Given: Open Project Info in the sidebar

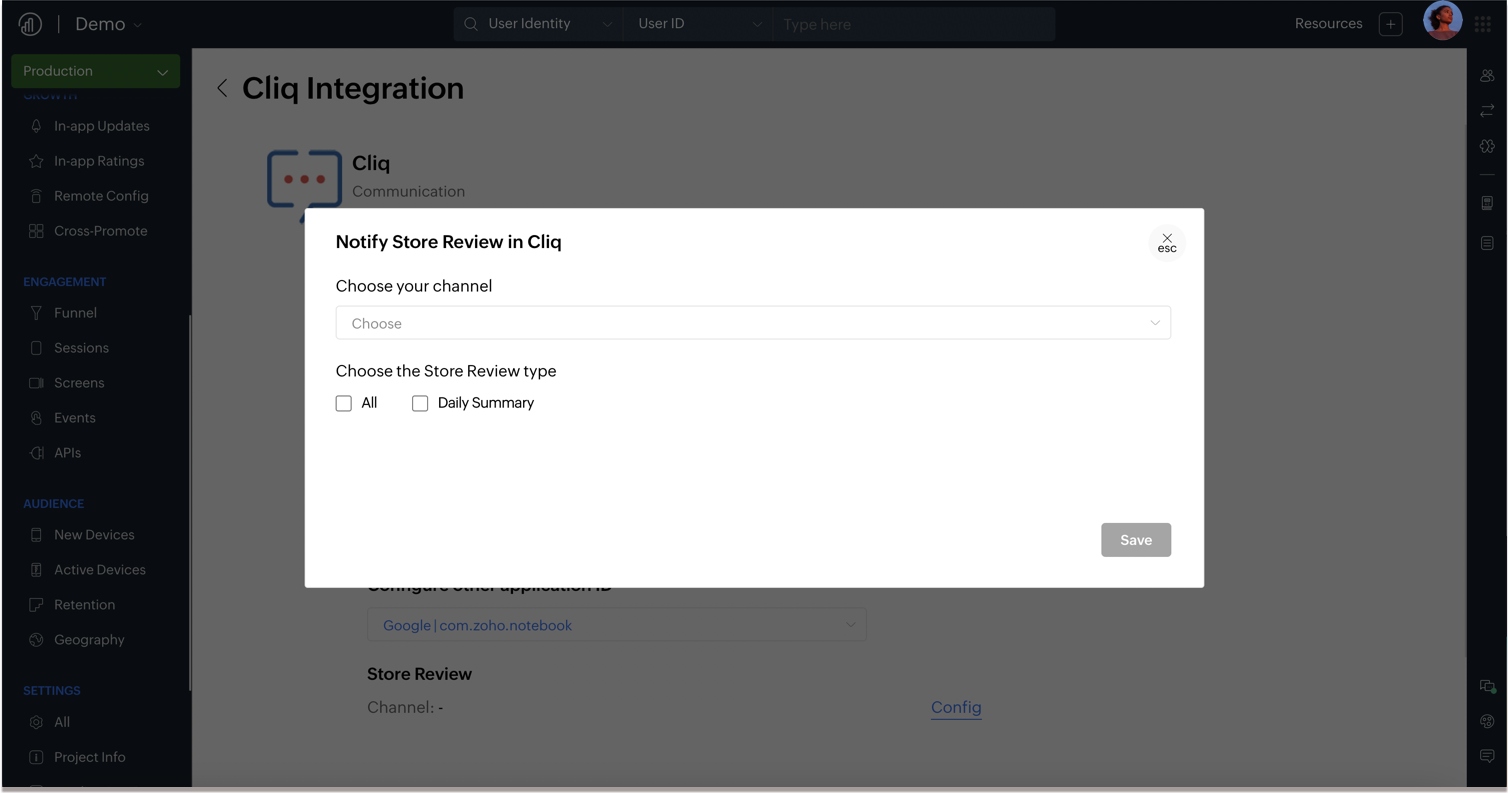Looking at the screenshot, I should pyautogui.click(x=90, y=757).
